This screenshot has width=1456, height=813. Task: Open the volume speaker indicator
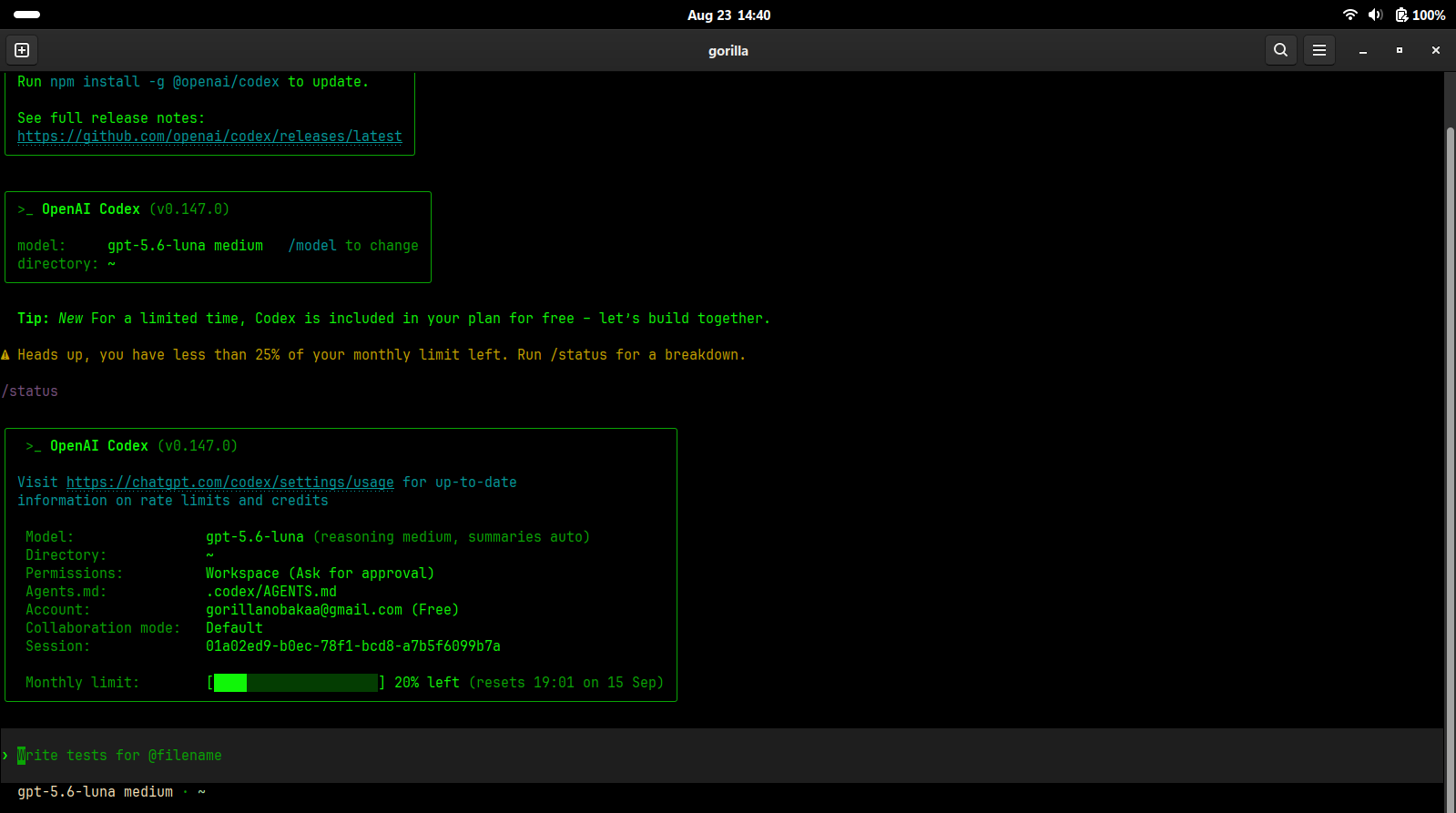tap(1375, 15)
